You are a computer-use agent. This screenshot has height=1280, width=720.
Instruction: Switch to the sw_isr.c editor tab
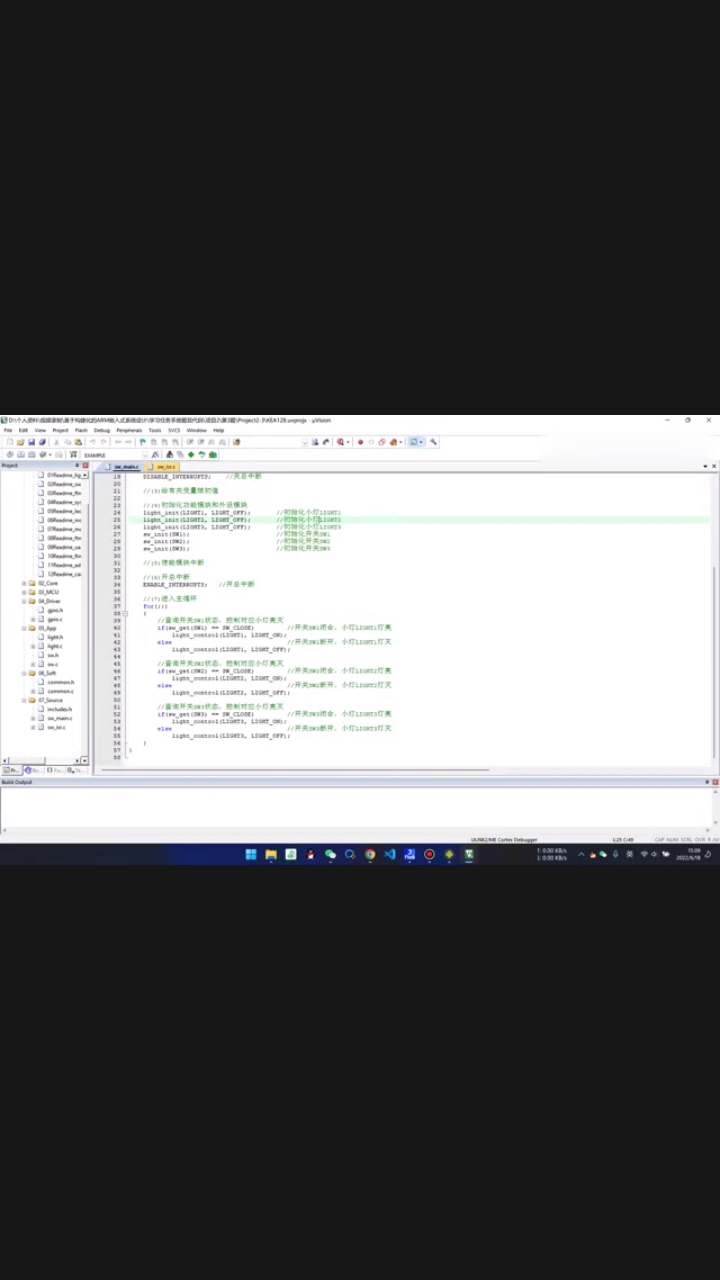pos(163,466)
